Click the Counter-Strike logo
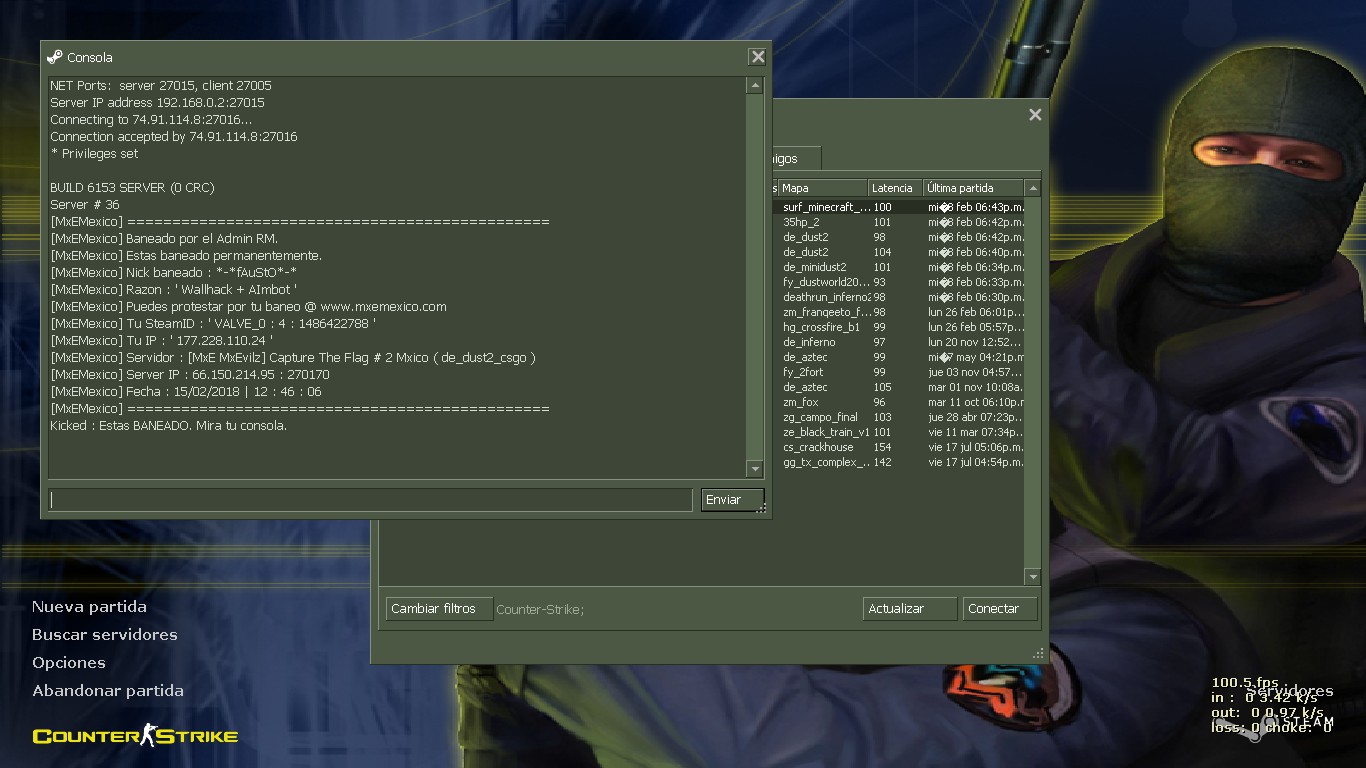Screen dimensions: 1366x768 point(135,737)
